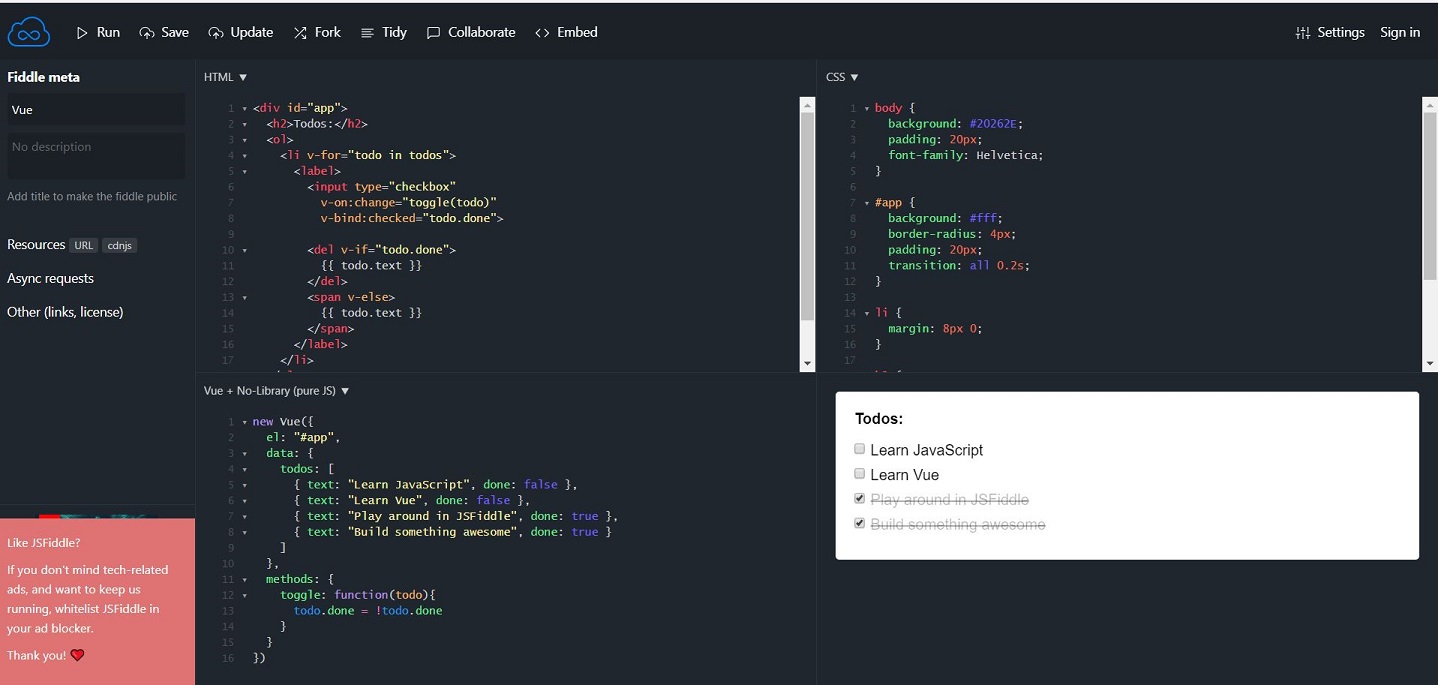Screen dimensions: 1438x685
Task: Expand Async requests section
Action: 50,278
